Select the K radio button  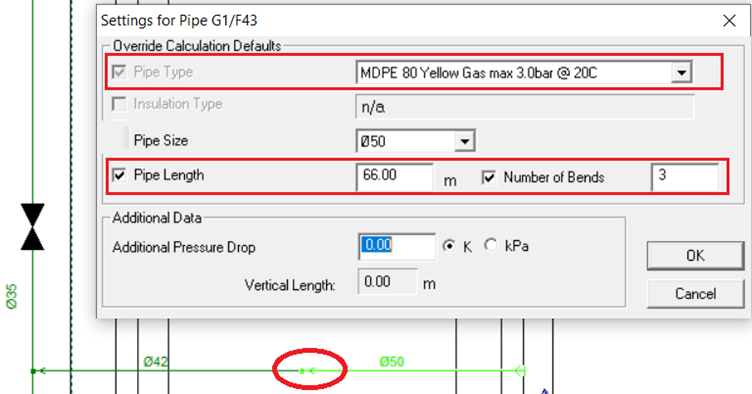(449, 246)
